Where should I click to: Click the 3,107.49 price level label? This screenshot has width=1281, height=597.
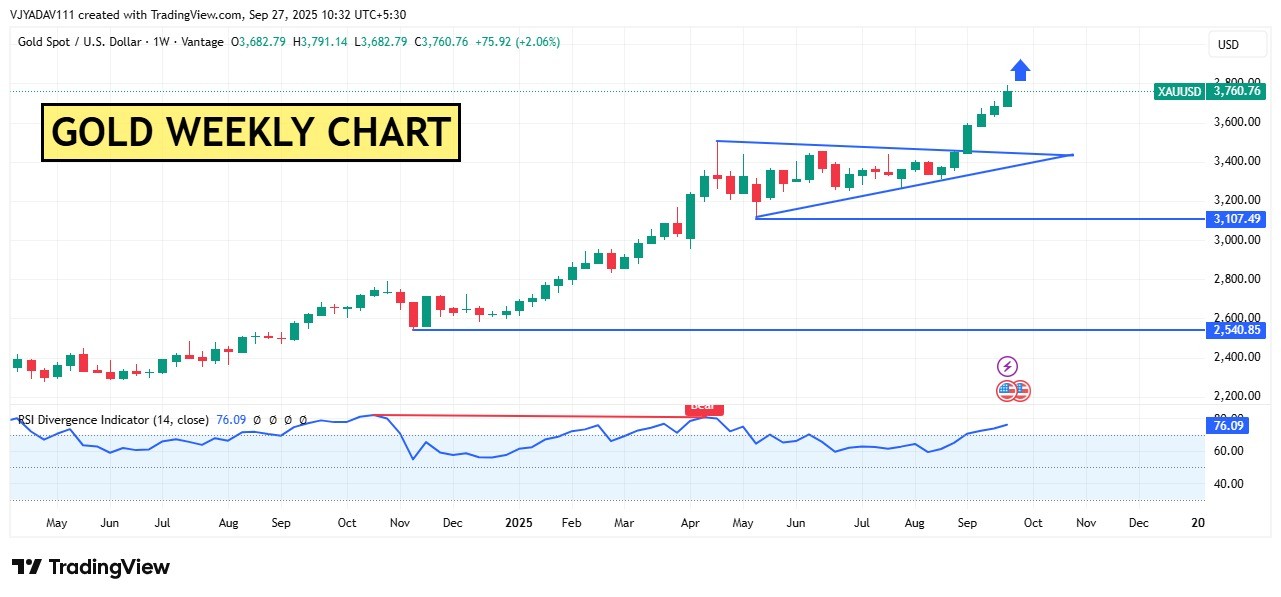(x=1237, y=219)
